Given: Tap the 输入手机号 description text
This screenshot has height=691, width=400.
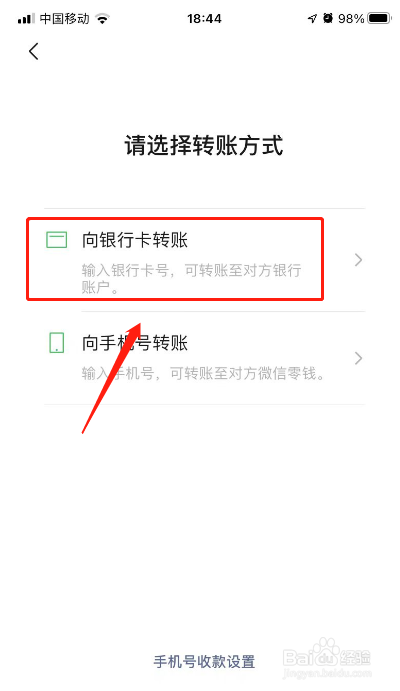Looking at the screenshot, I should 203,373.
